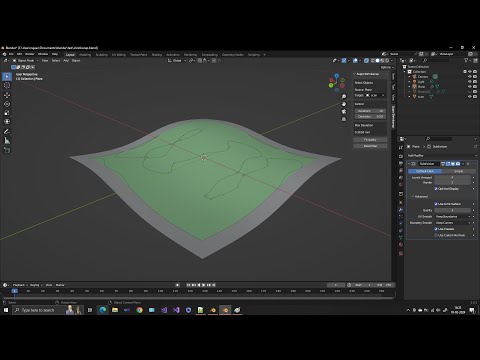Toggle Use Creases checkbox
Viewport: 480px width, 360px height.
(x=436, y=229)
